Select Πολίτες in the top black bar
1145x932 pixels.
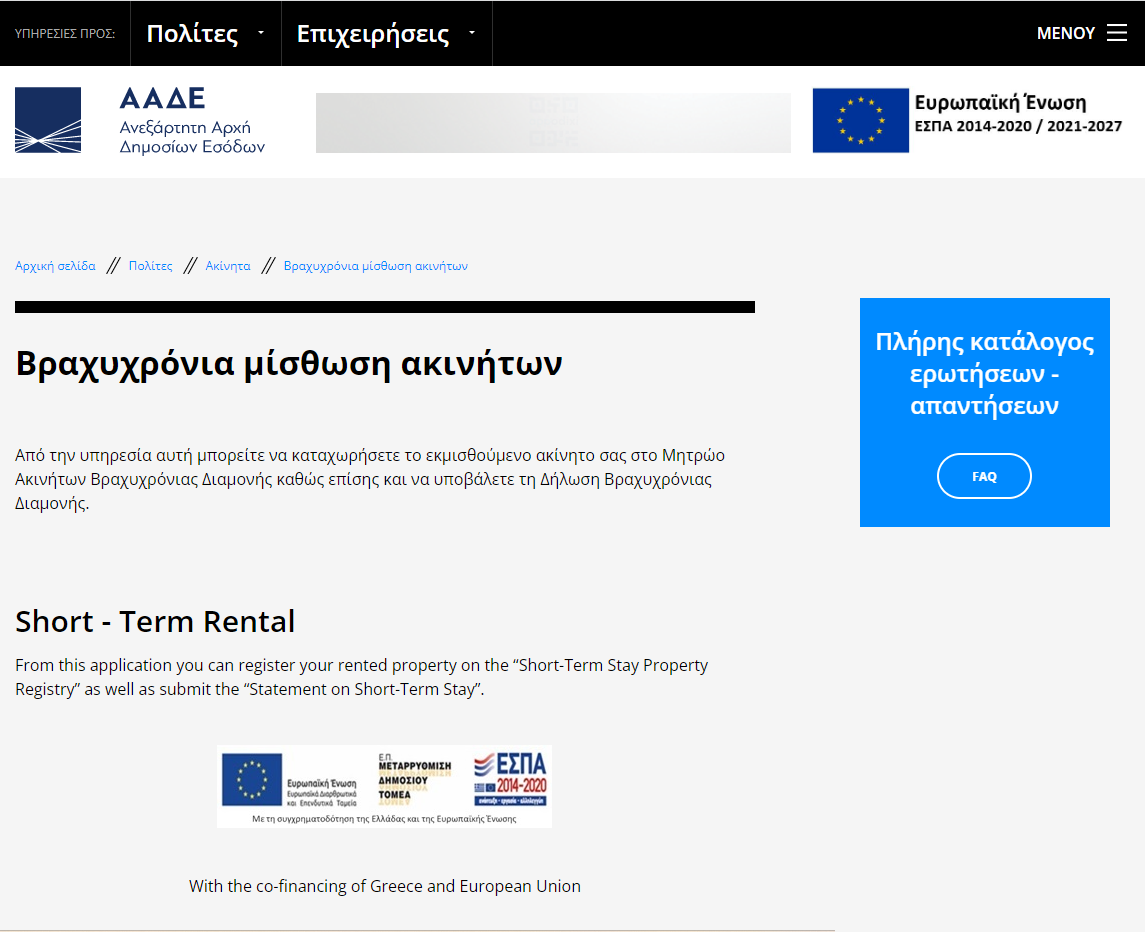click(192, 33)
